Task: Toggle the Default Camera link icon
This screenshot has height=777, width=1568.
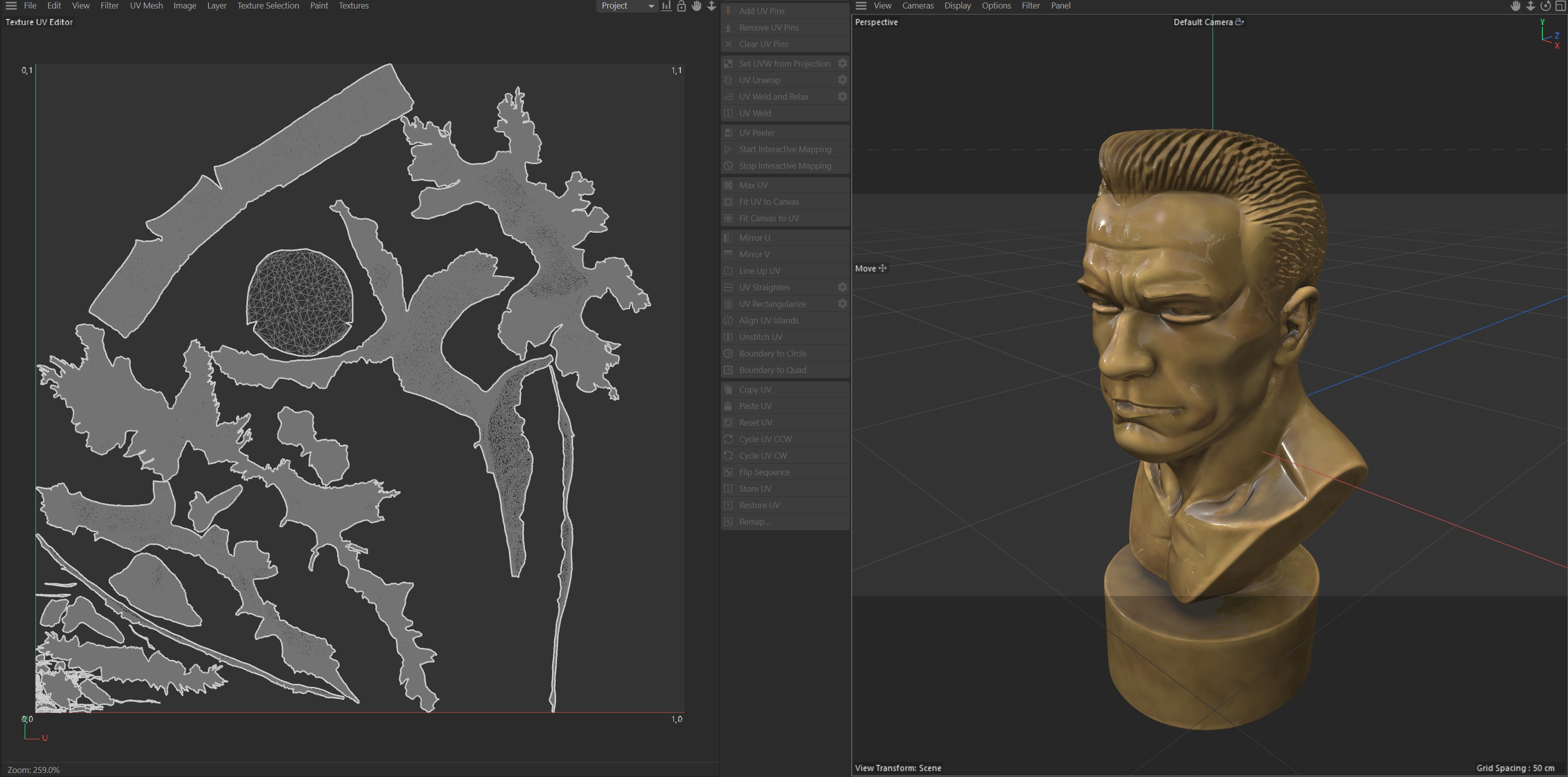Action: coord(1239,22)
